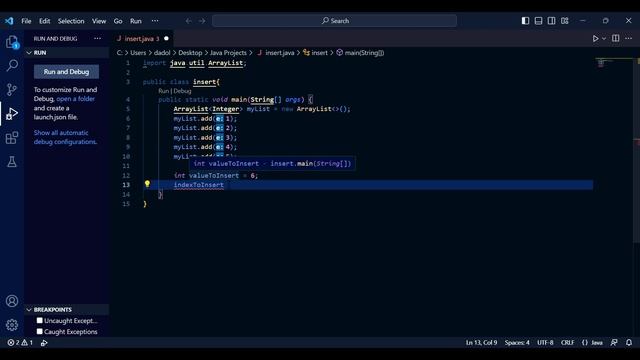Click indexToInsert text on line 13

199,185
